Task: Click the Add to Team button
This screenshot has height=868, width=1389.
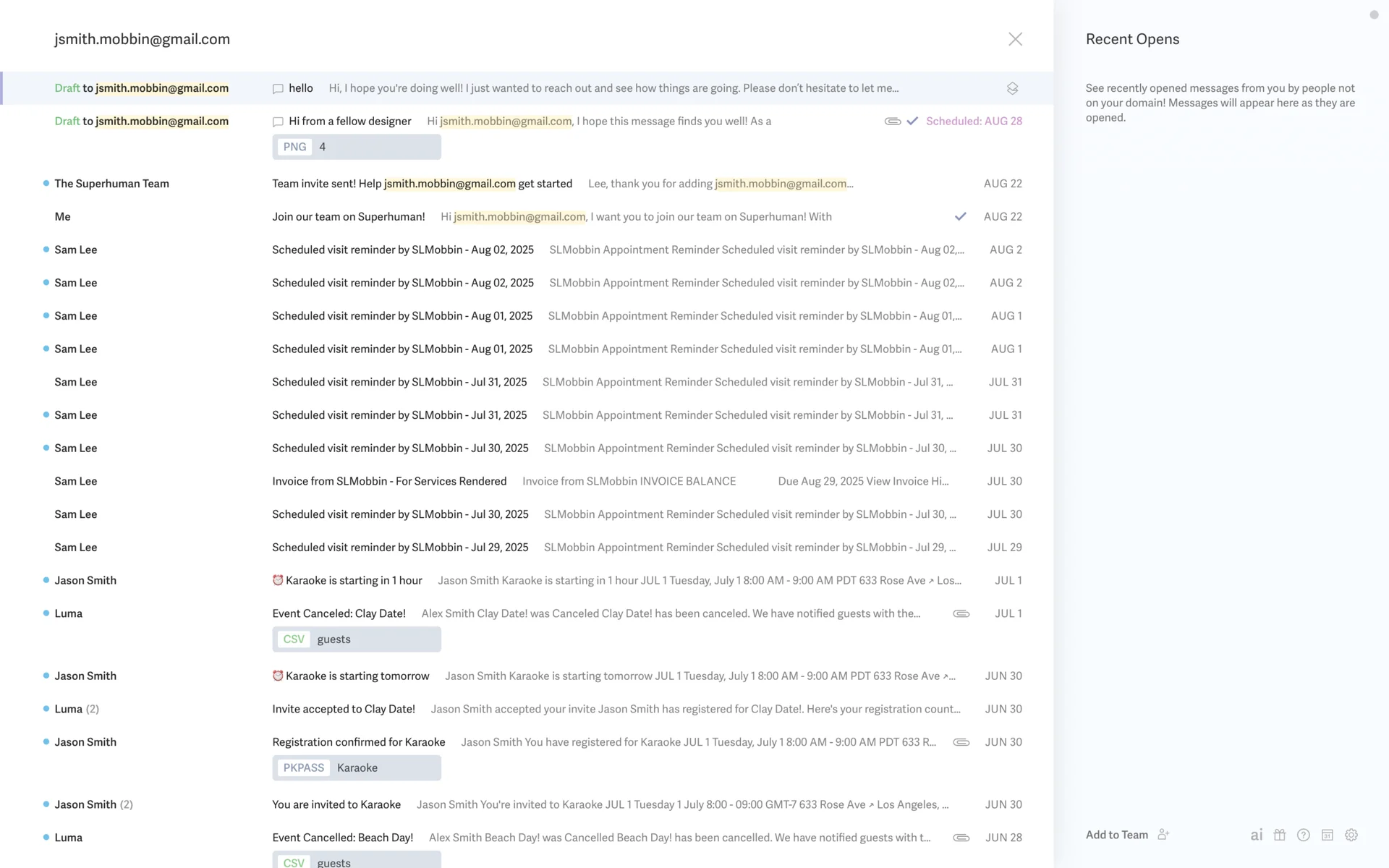Action: (1116, 835)
